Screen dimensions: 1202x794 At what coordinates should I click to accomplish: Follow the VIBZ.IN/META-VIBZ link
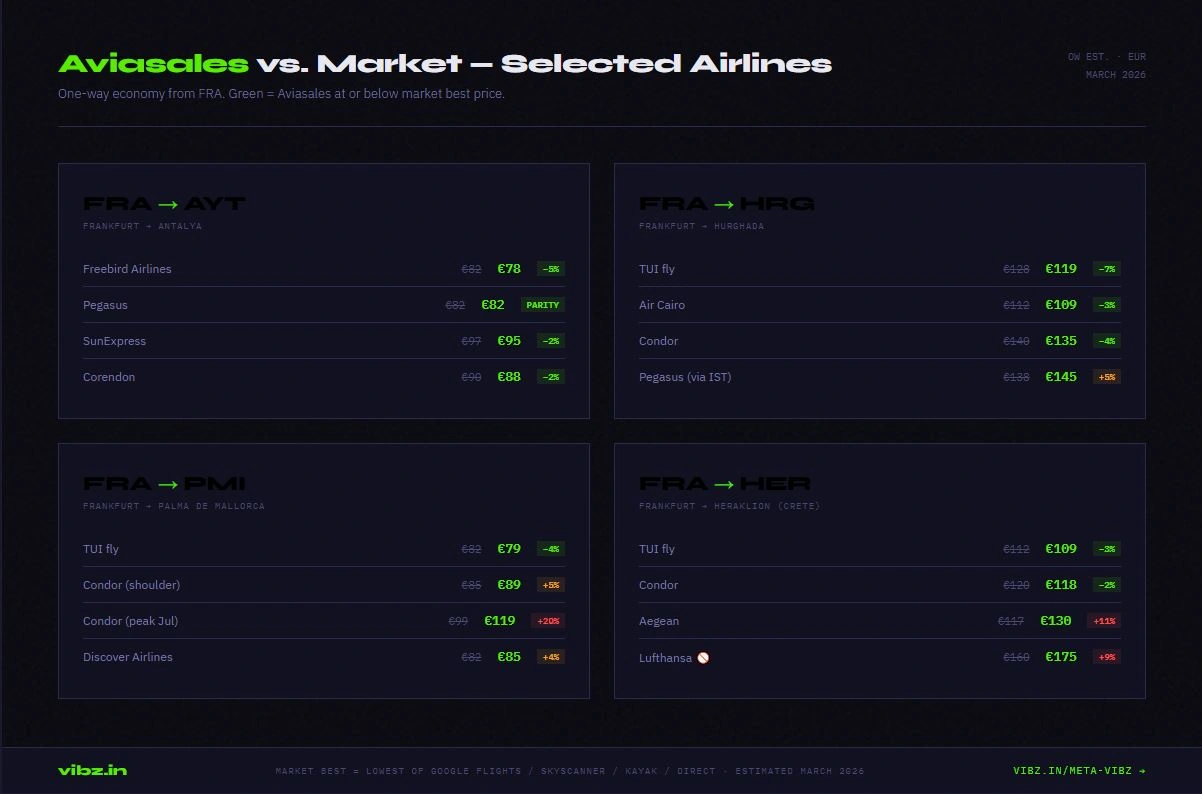pos(1079,771)
